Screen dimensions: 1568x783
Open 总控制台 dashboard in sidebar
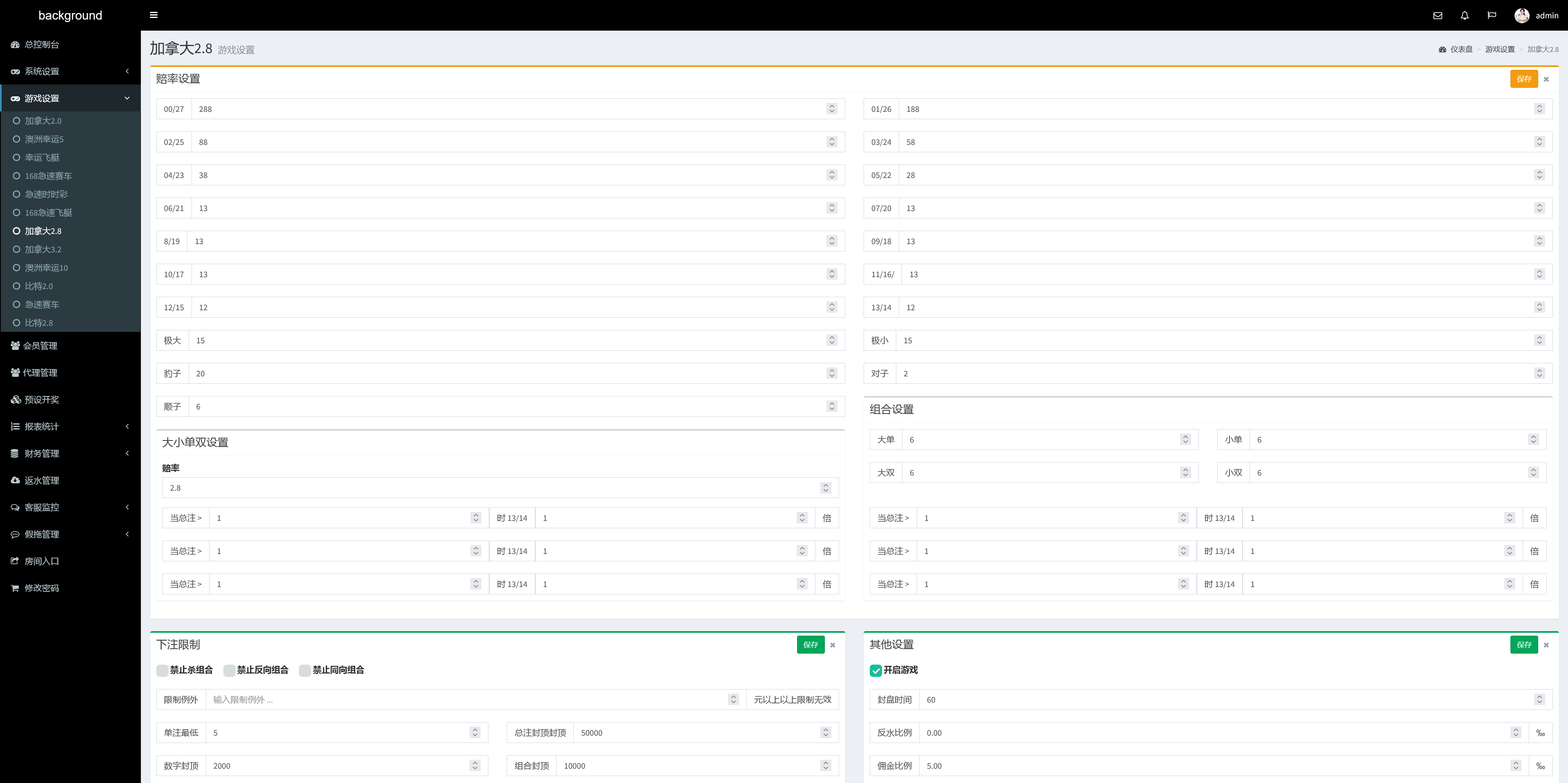tap(41, 44)
